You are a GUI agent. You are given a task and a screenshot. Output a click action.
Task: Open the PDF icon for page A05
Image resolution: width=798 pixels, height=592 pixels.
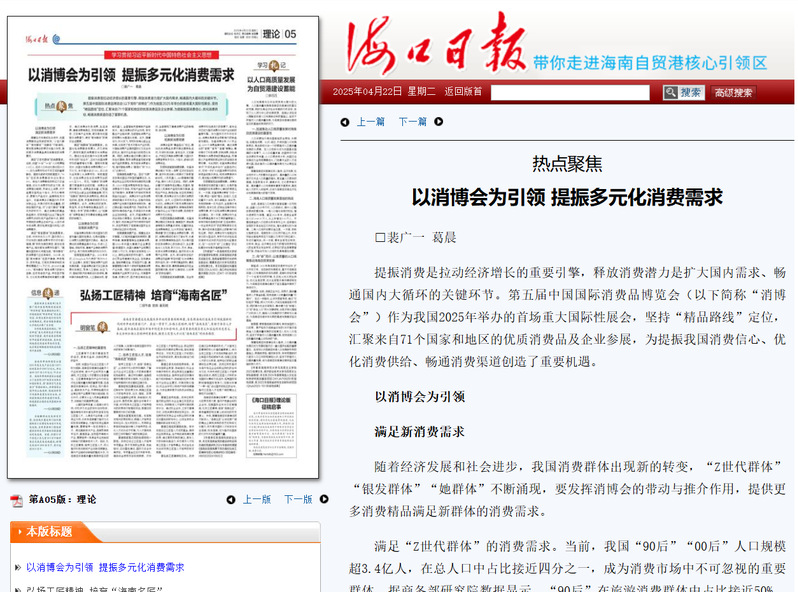[x=16, y=500]
